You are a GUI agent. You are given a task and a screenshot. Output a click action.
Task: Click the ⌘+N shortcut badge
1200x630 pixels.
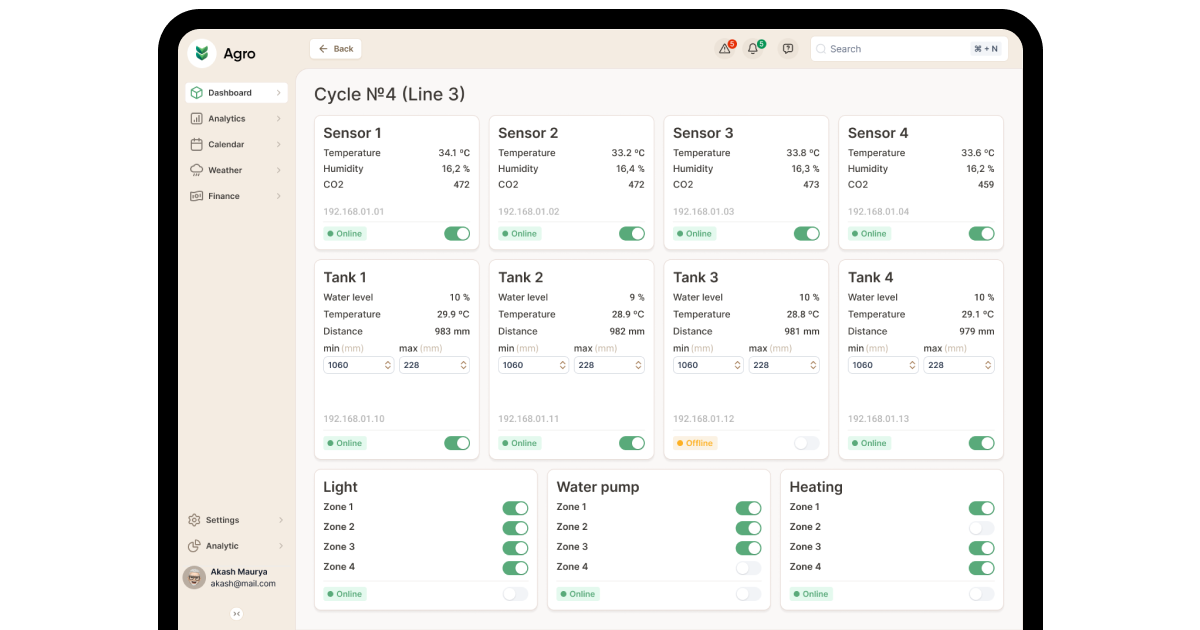pyautogui.click(x=985, y=48)
